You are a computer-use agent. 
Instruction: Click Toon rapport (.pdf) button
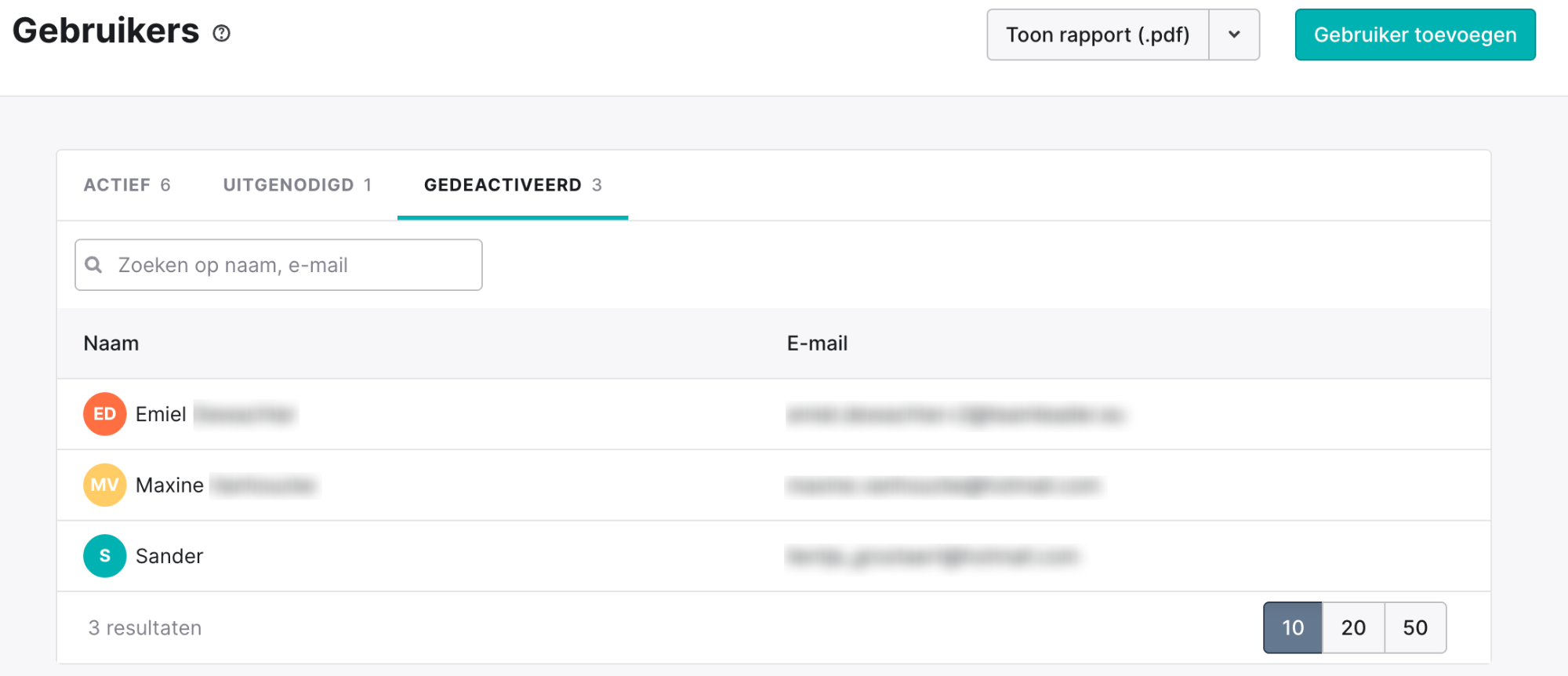(x=1098, y=35)
